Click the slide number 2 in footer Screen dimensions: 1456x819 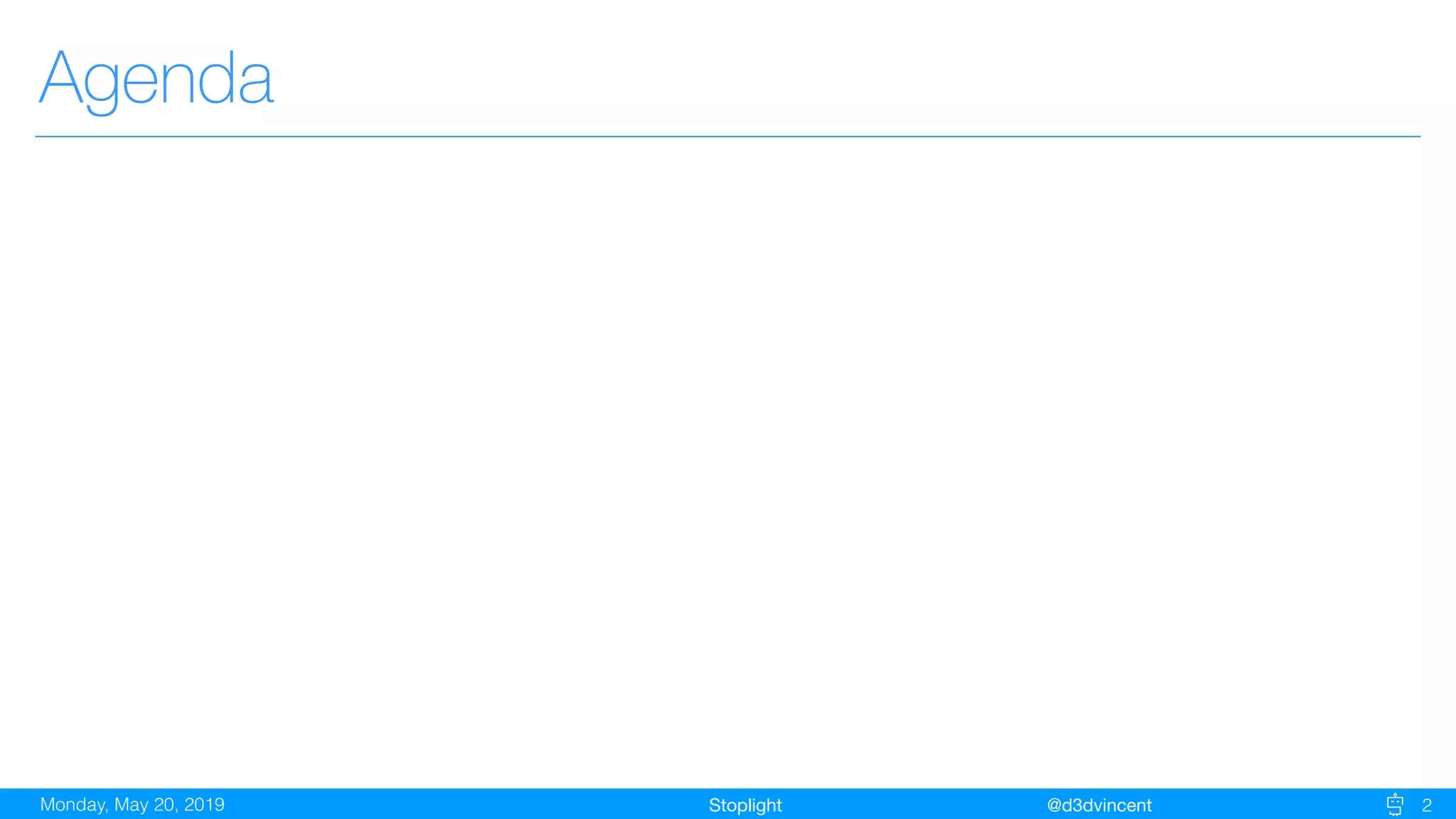coord(1426,805)
